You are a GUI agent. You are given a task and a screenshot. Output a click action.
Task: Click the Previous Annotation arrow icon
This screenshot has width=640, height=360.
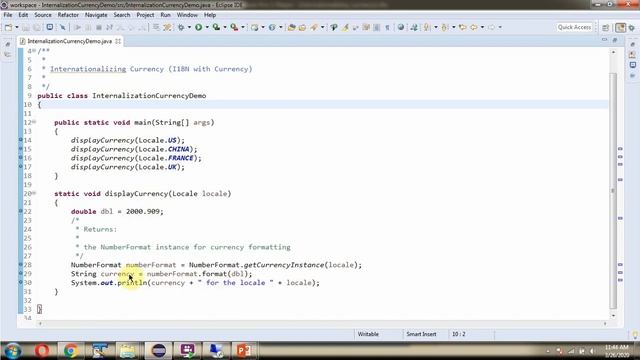pyautogui.click(x=444, y=27)
